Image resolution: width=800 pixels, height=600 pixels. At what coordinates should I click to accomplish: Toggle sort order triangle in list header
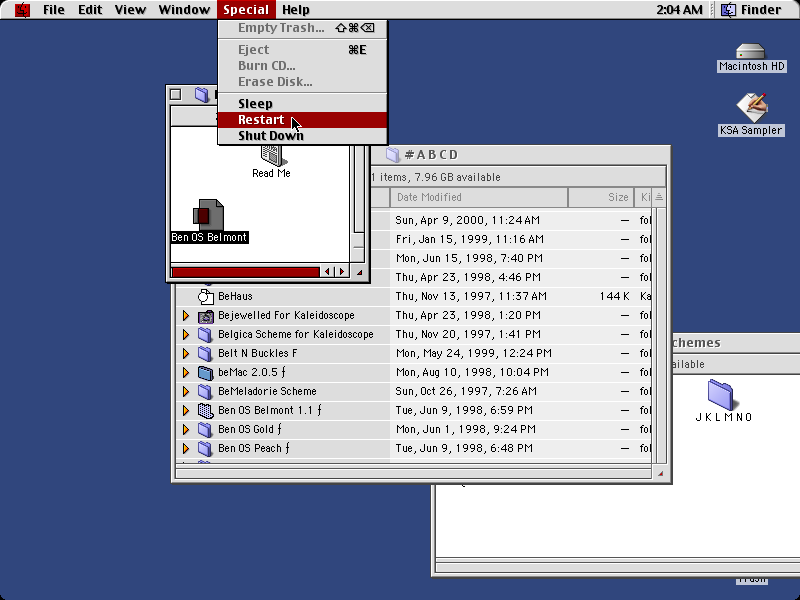(x=659, y=197)
